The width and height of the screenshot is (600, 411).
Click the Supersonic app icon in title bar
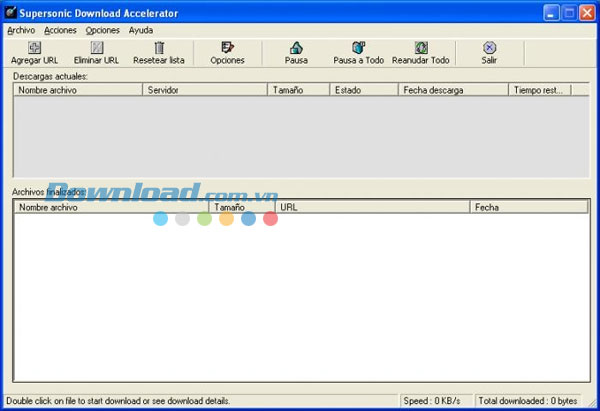pyautogui.click(x=10, y=12)
